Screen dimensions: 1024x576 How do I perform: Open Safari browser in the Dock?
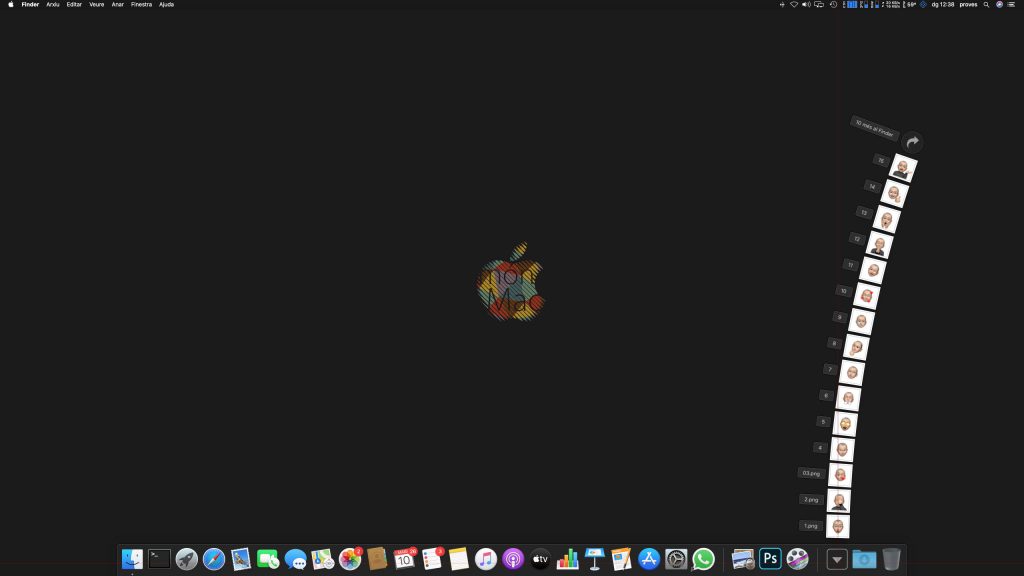tap(213, 559)
